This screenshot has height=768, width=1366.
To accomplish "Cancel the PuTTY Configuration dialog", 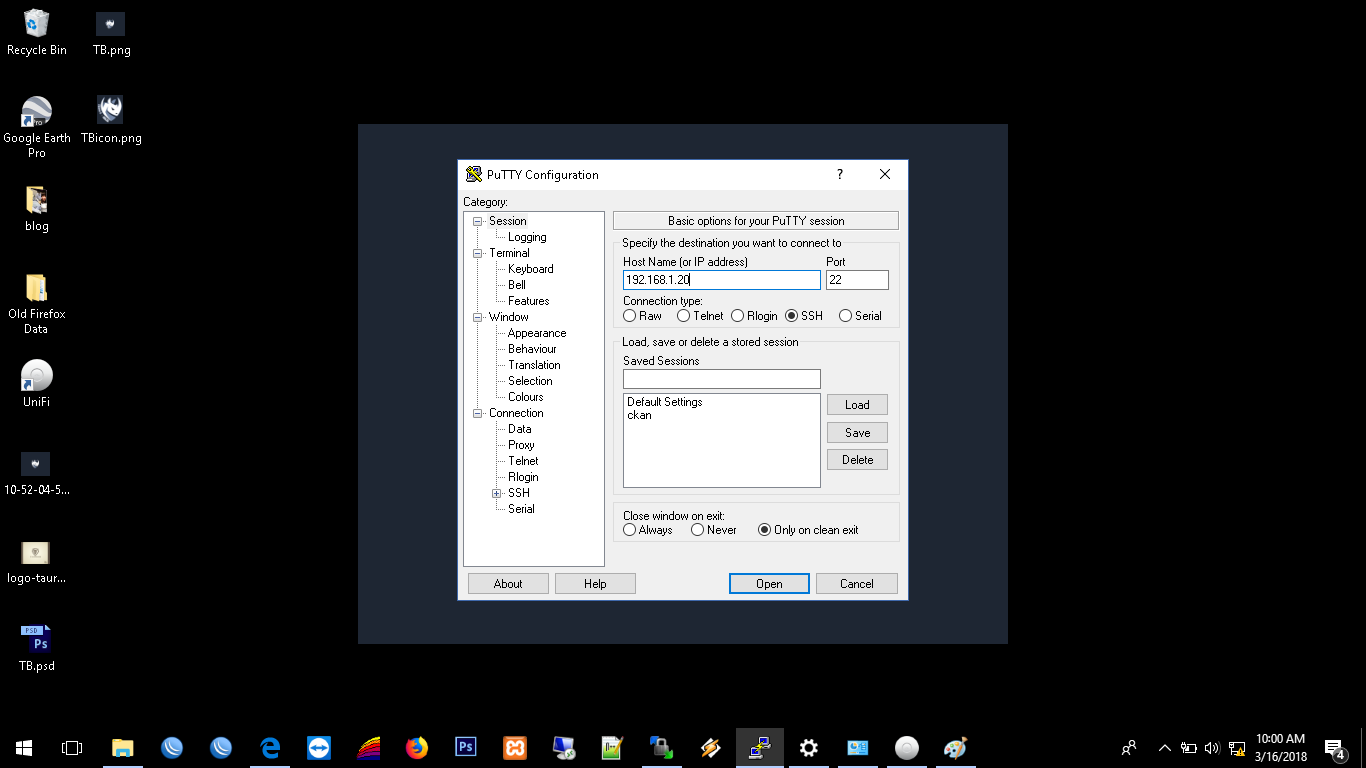I will click(x=857, y=584).
